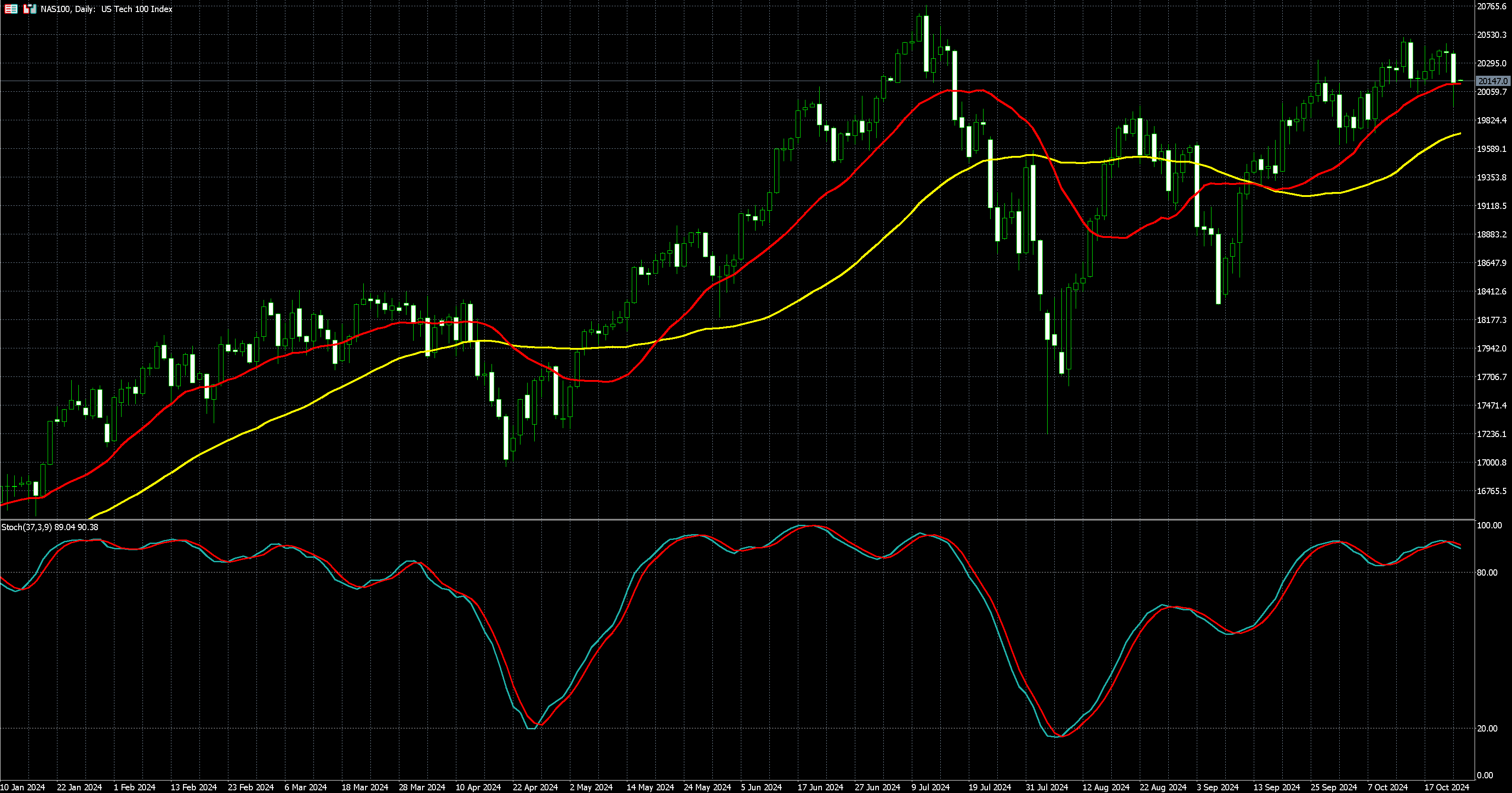This screenshot has width=1512, height=793.
Task: Select the 17 Jun 2024 date label
Action: 820,787
